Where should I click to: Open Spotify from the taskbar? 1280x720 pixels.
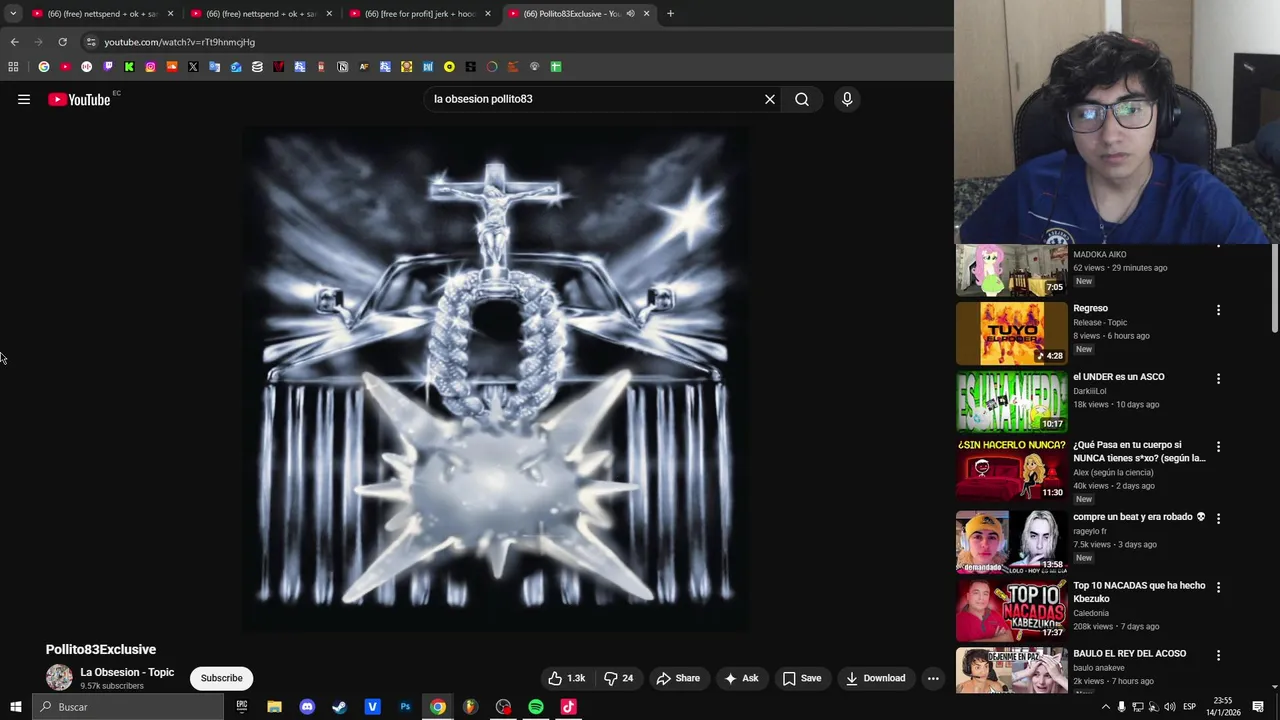536,707
